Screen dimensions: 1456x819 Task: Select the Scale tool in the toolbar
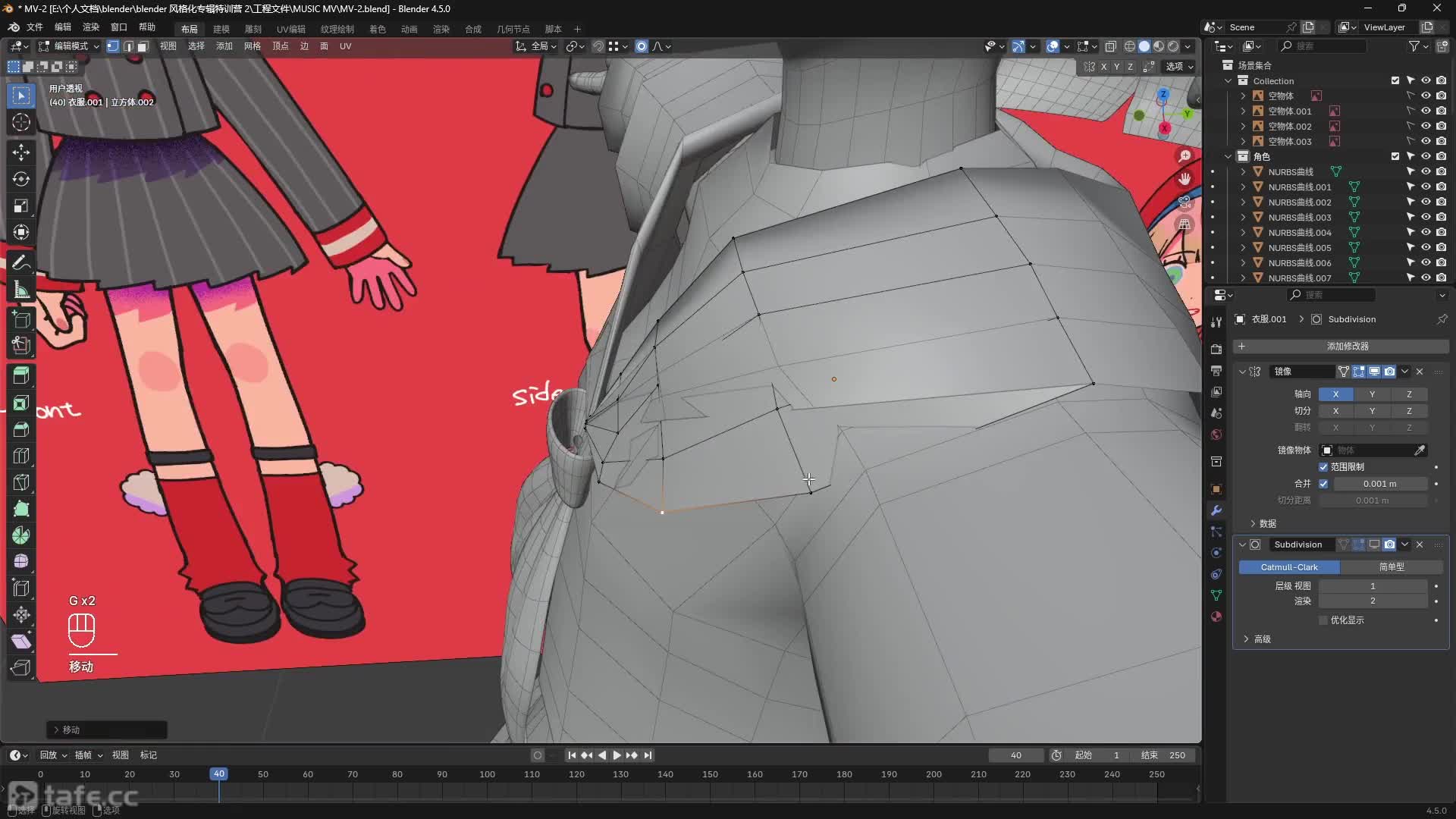point(21,206)
